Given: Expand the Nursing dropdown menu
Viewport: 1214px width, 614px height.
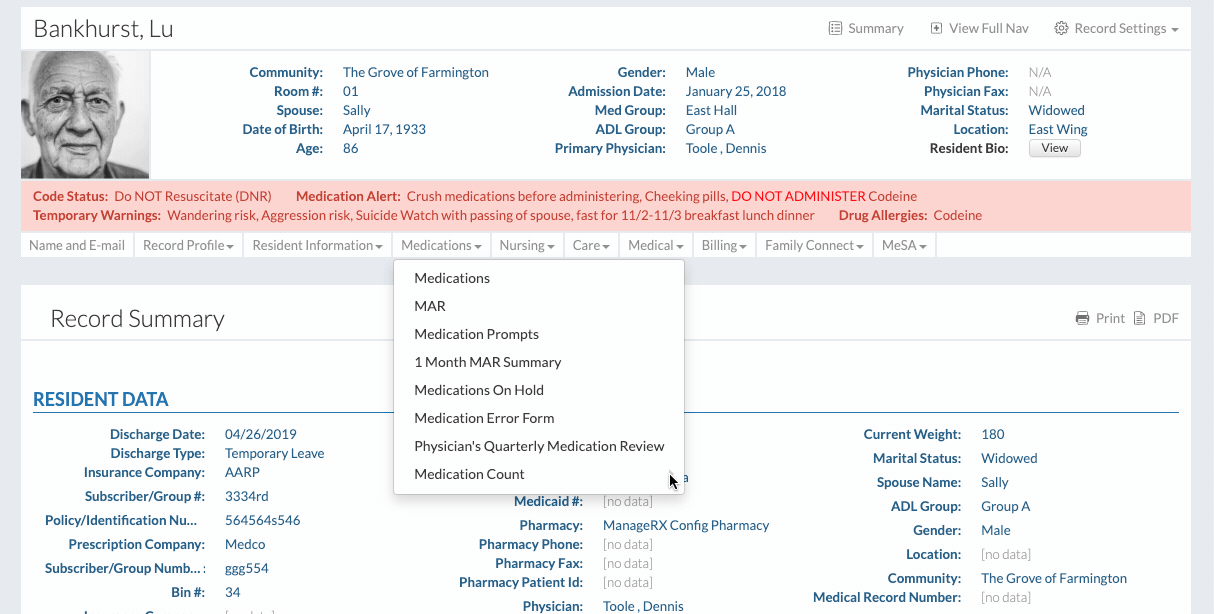Looking at the screenshot, I should point(527,246).
